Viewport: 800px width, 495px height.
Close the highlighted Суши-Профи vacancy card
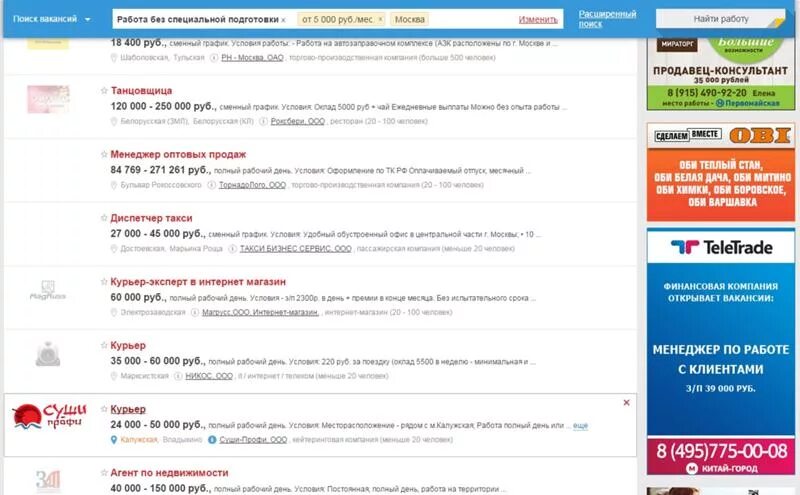tap(627, 403)
